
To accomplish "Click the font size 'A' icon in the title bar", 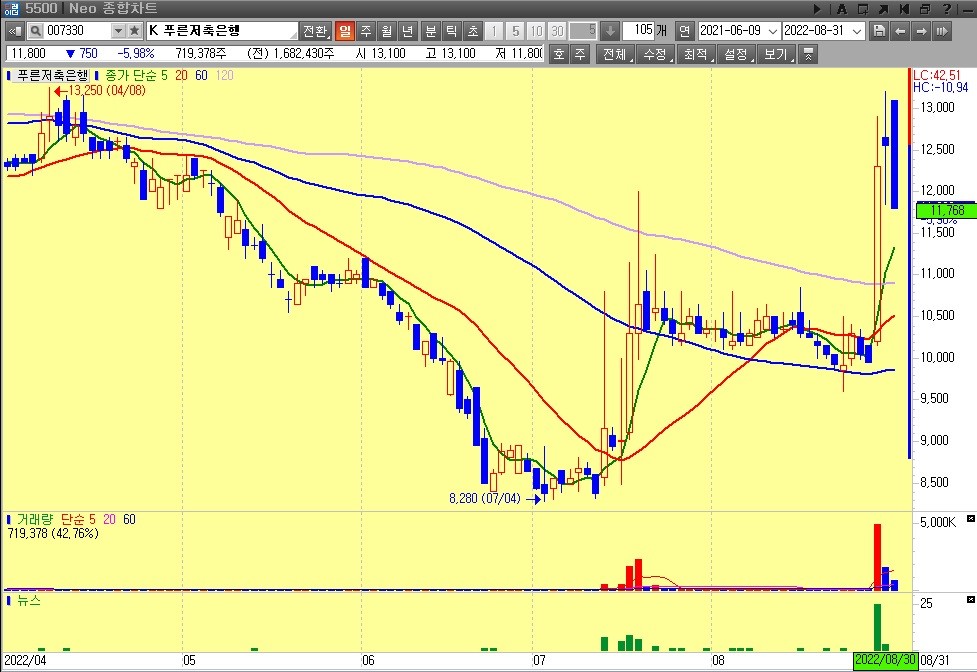I will click(x=841, y=9).
